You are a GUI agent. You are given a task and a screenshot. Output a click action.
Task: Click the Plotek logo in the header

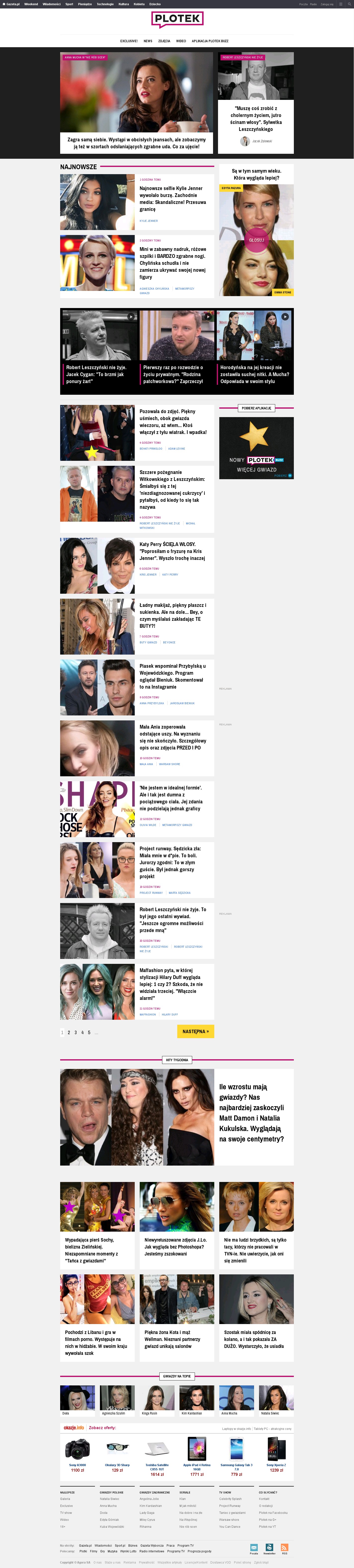click(x=177, y=19)
